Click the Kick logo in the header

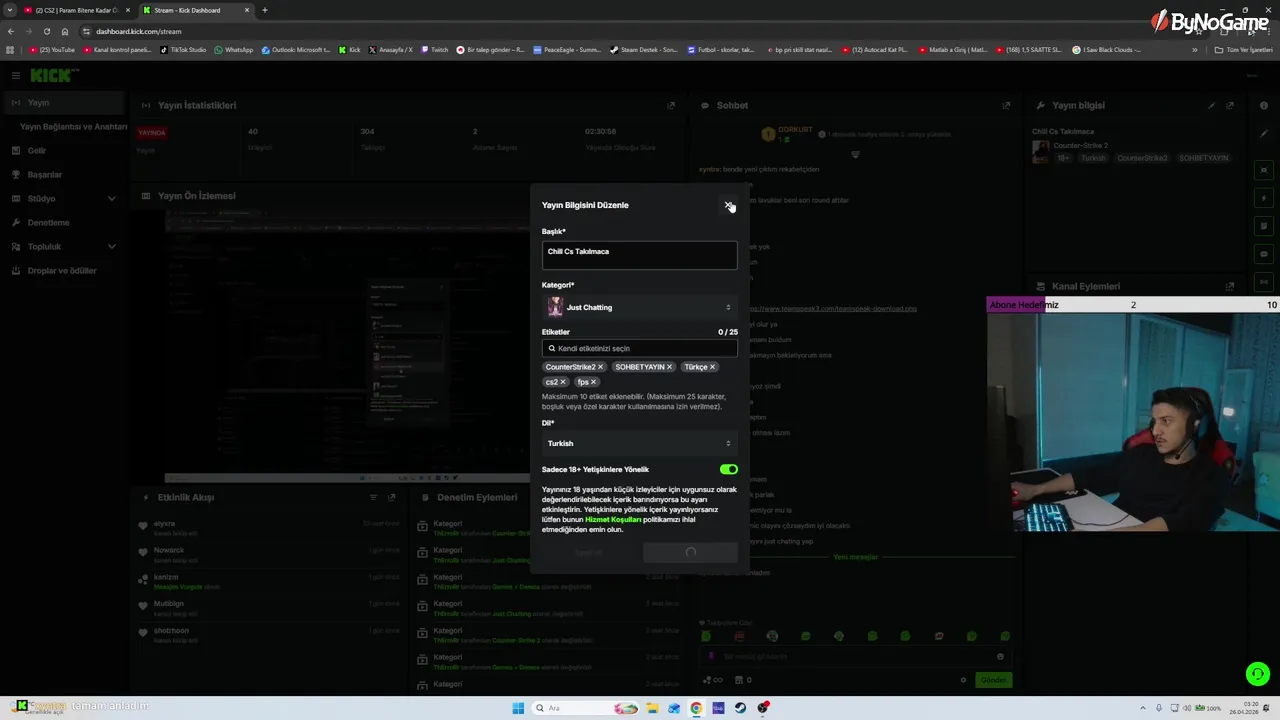pyautogui.click(x=54, y=75)
